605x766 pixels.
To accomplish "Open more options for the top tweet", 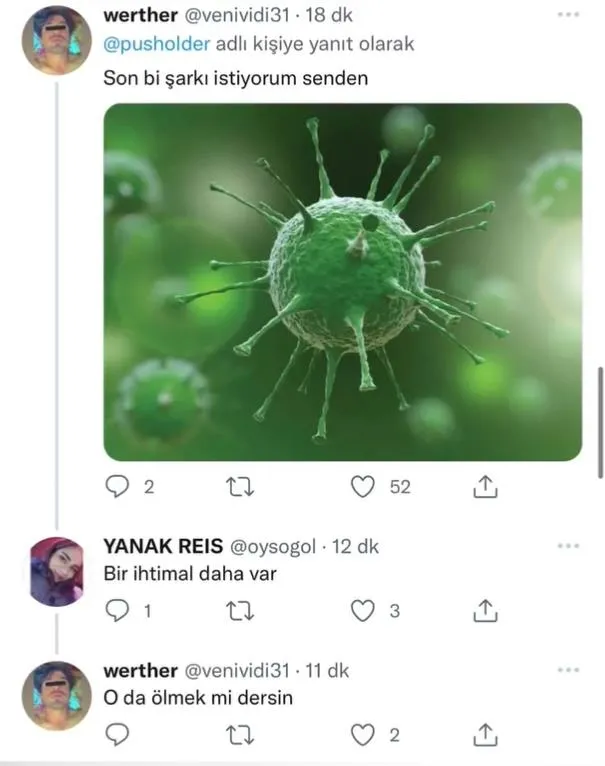I will tap(570, 17).
